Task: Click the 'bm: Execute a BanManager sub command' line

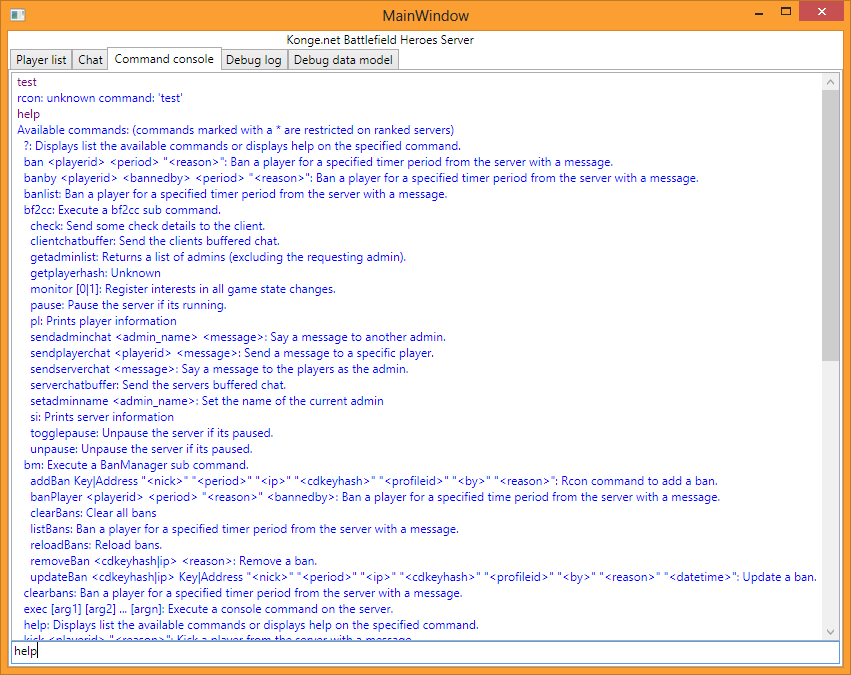Action: click(x=136, y=465)
